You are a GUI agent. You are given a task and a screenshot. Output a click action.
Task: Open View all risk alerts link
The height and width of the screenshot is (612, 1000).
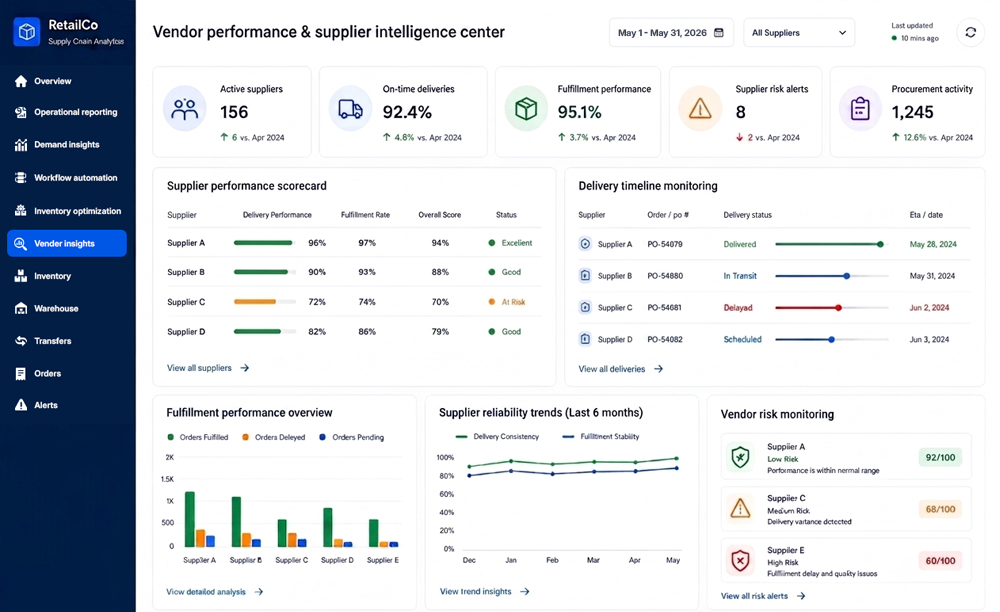763,596
